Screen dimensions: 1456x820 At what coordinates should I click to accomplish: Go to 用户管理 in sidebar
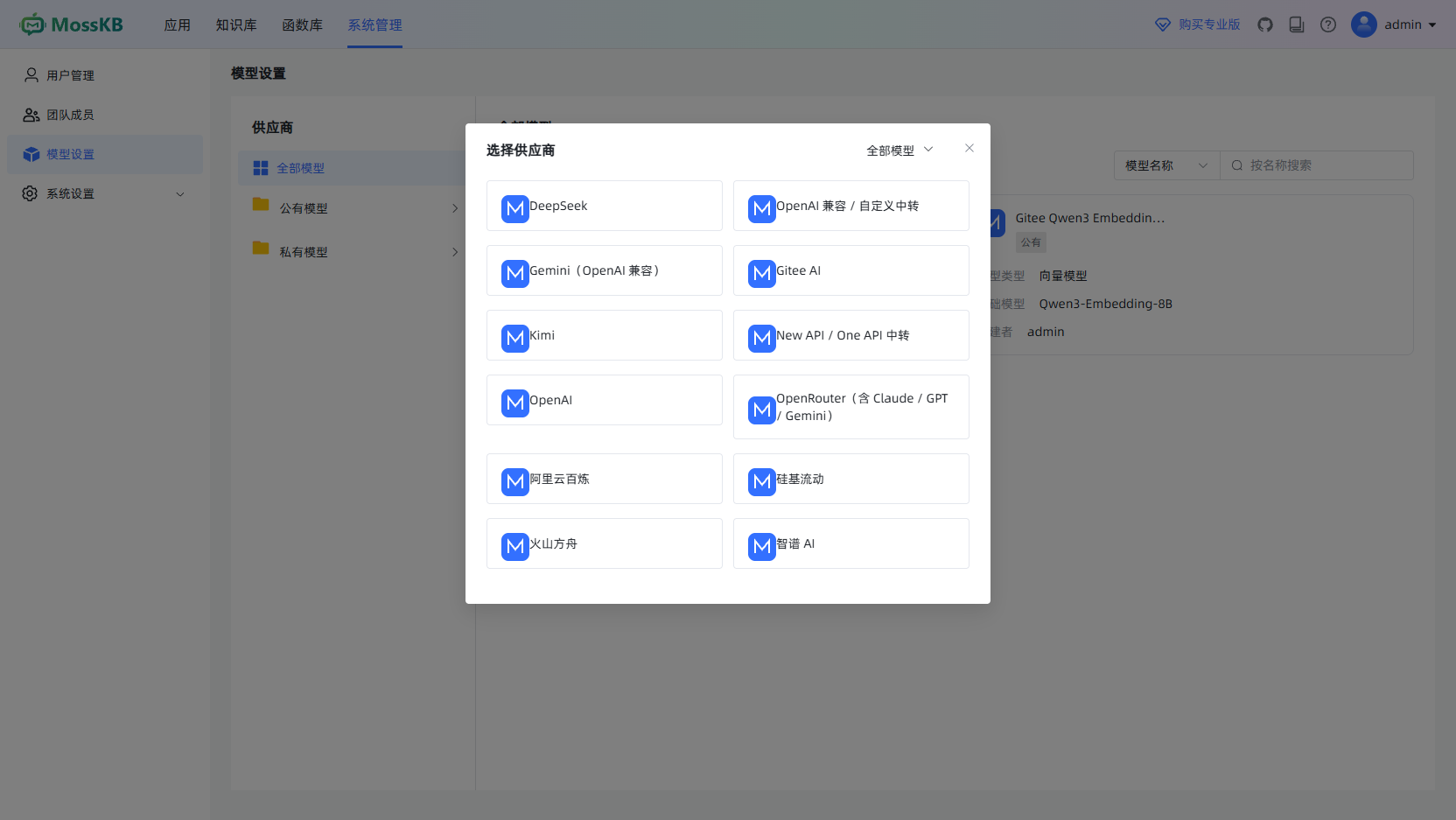pyautogui.click(x=105, y=75)
